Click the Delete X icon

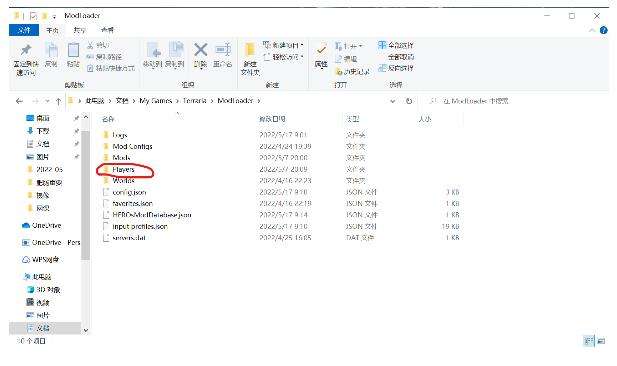tap(200, 50)
